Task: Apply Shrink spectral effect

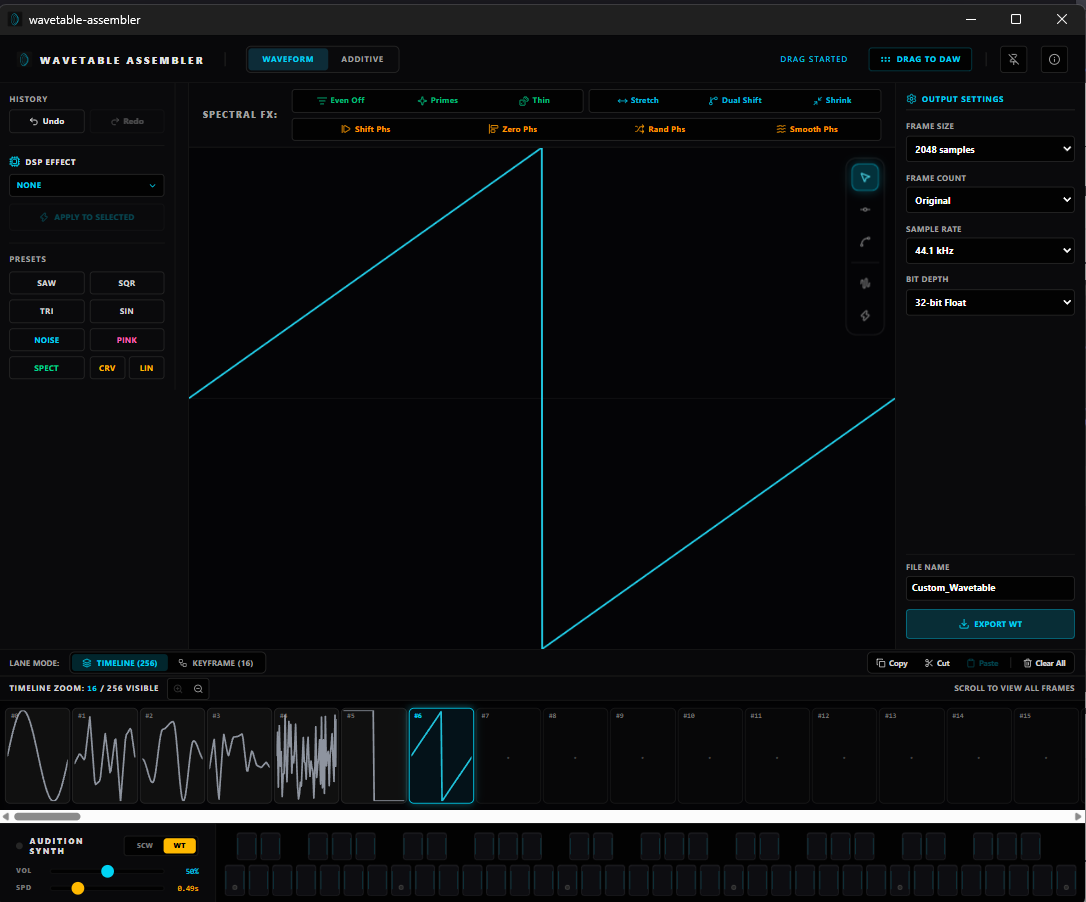Action: 832,100
